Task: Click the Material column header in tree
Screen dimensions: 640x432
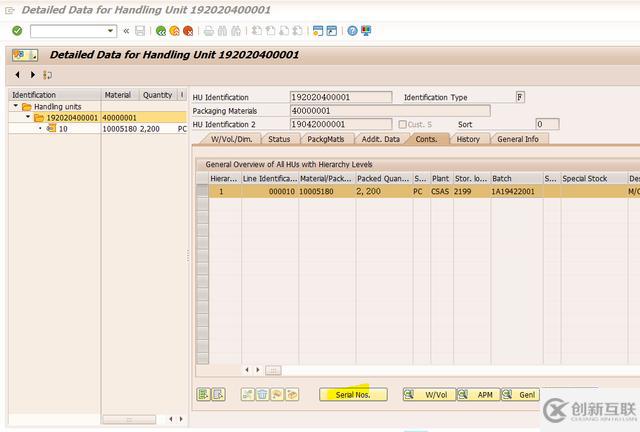Action: [x=120, y=95]
